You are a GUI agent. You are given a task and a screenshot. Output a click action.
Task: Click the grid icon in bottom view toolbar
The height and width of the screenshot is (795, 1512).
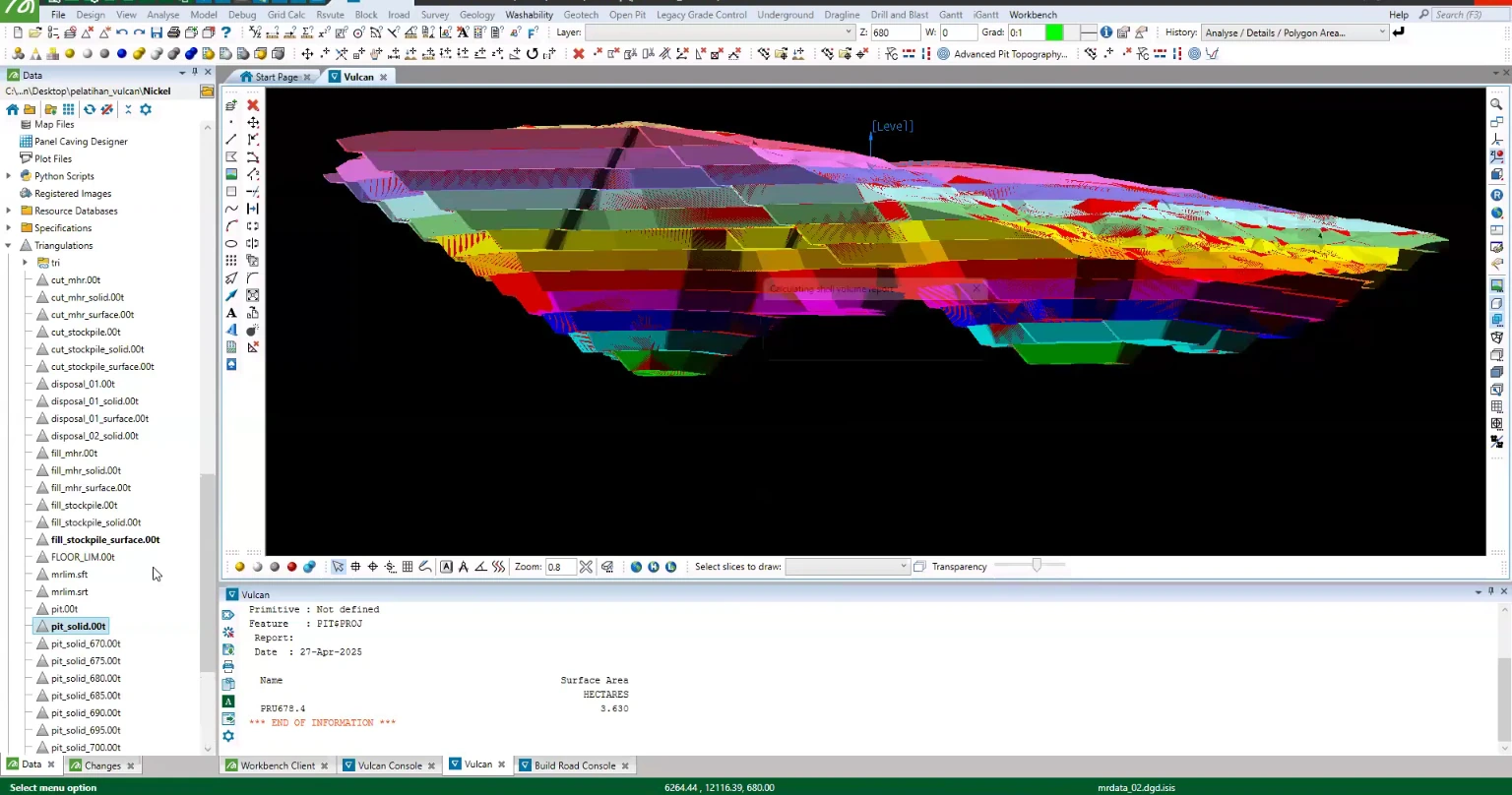pos(408,567)
